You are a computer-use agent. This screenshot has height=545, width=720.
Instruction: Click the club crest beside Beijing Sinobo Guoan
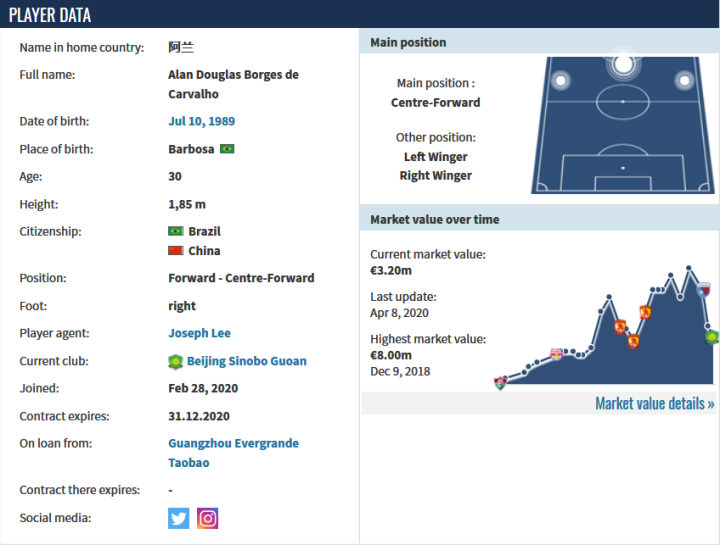tap(176, 361)
